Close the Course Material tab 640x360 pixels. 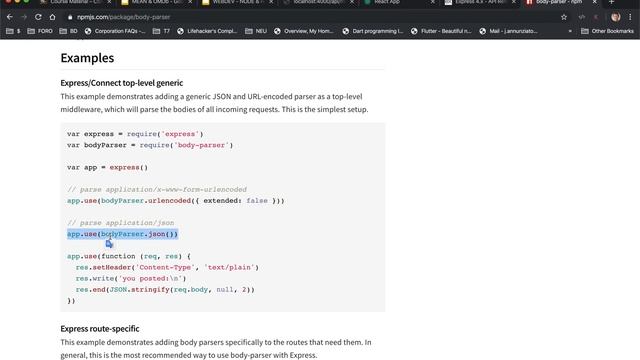pyautogui.click(x=109, y=2)
